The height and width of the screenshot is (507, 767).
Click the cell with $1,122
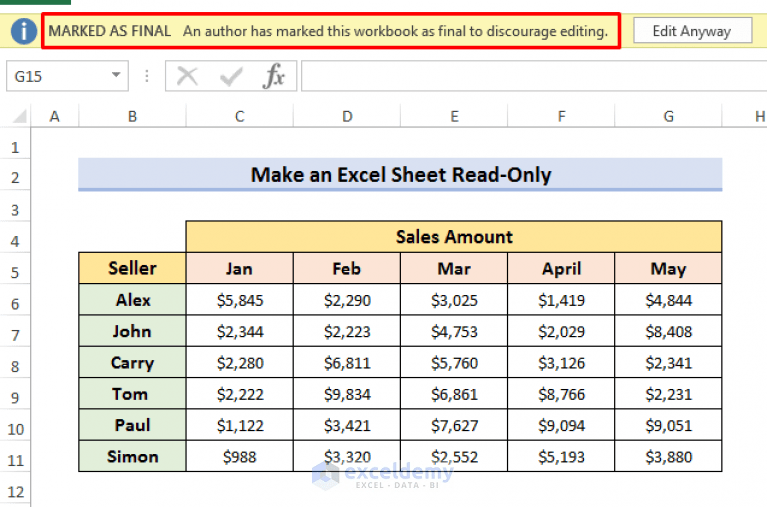(239, 425)
